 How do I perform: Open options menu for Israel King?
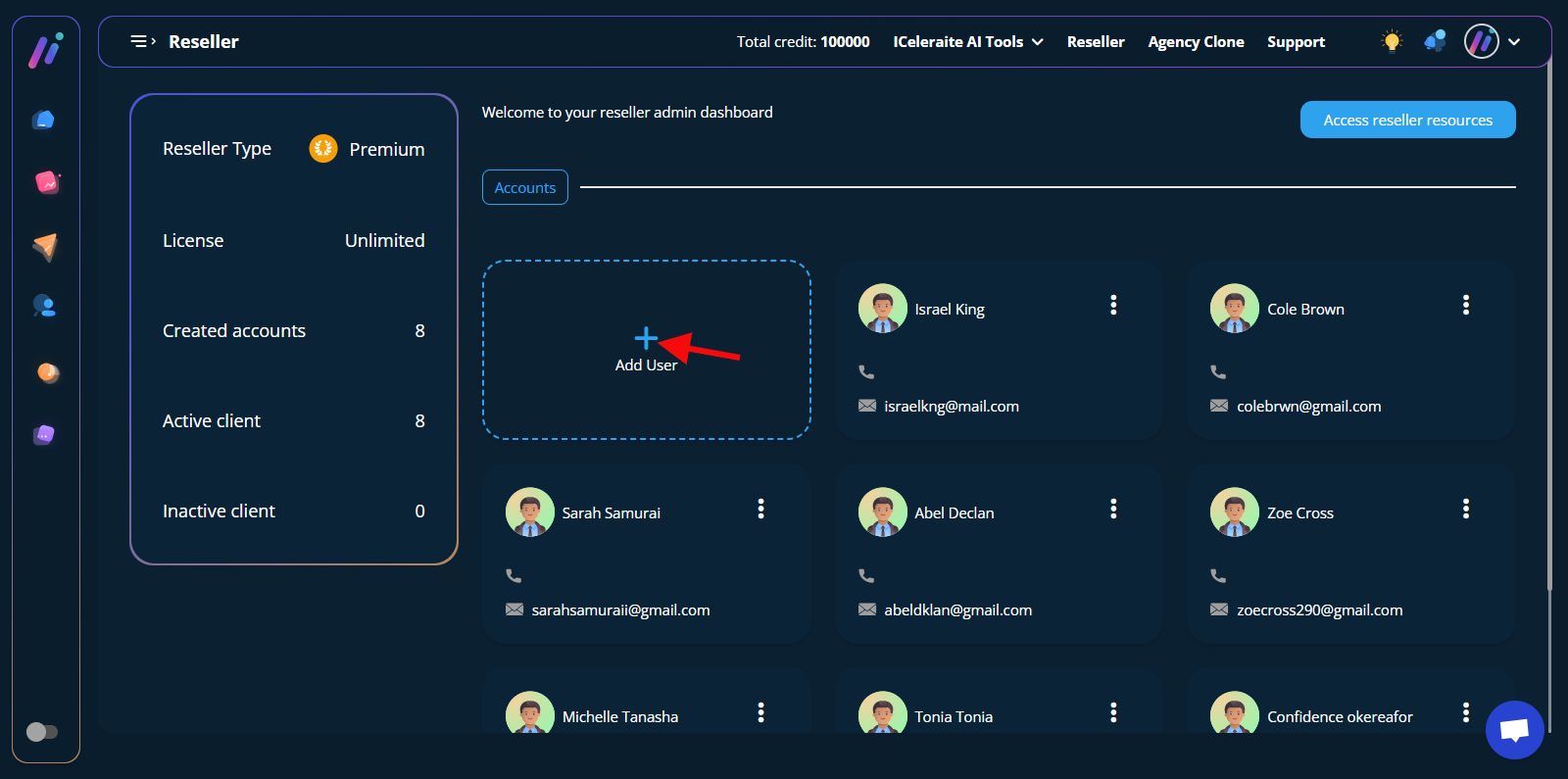(1113, 305)
